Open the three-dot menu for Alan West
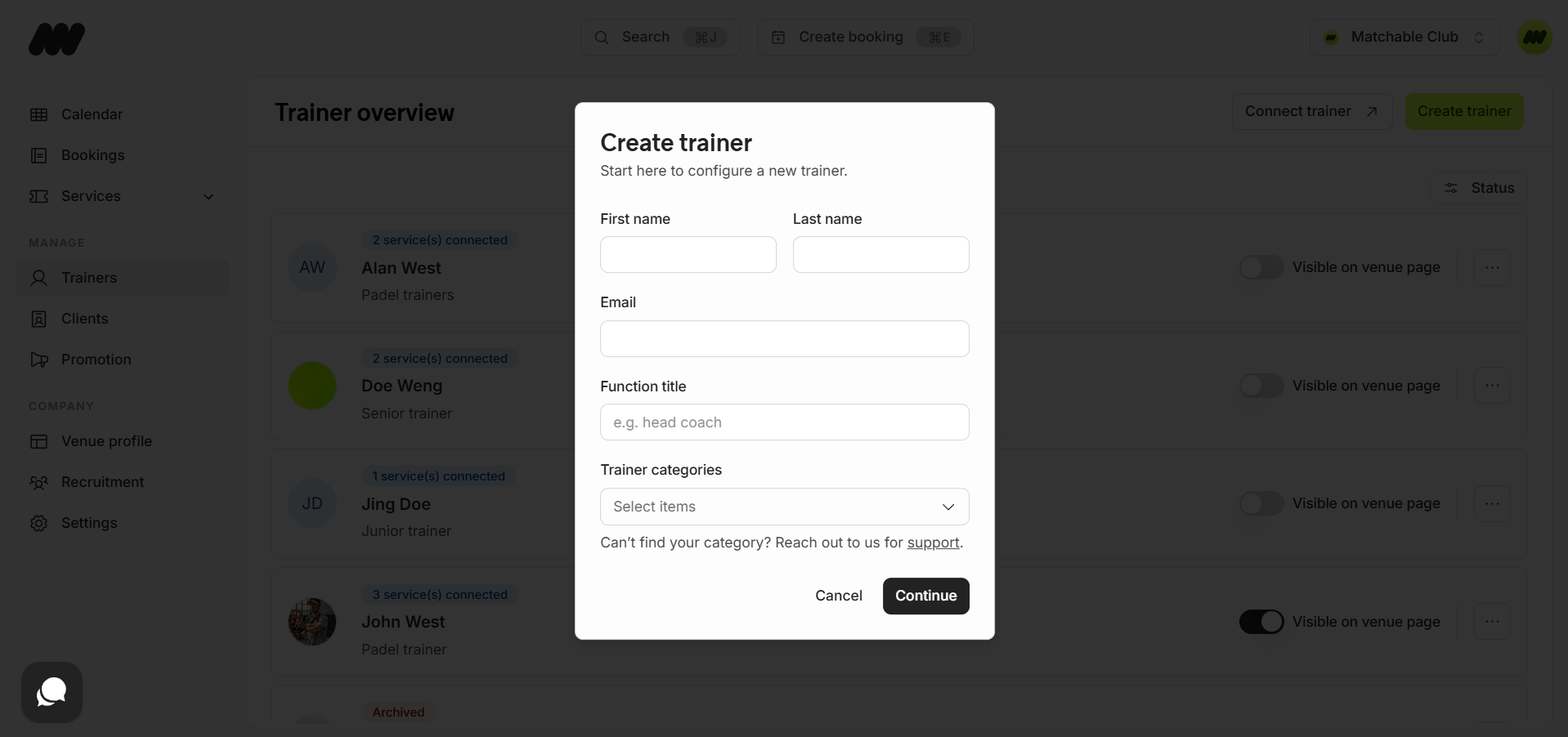The height and width of the screenshot is (737, 1568). click(1492, 267)
